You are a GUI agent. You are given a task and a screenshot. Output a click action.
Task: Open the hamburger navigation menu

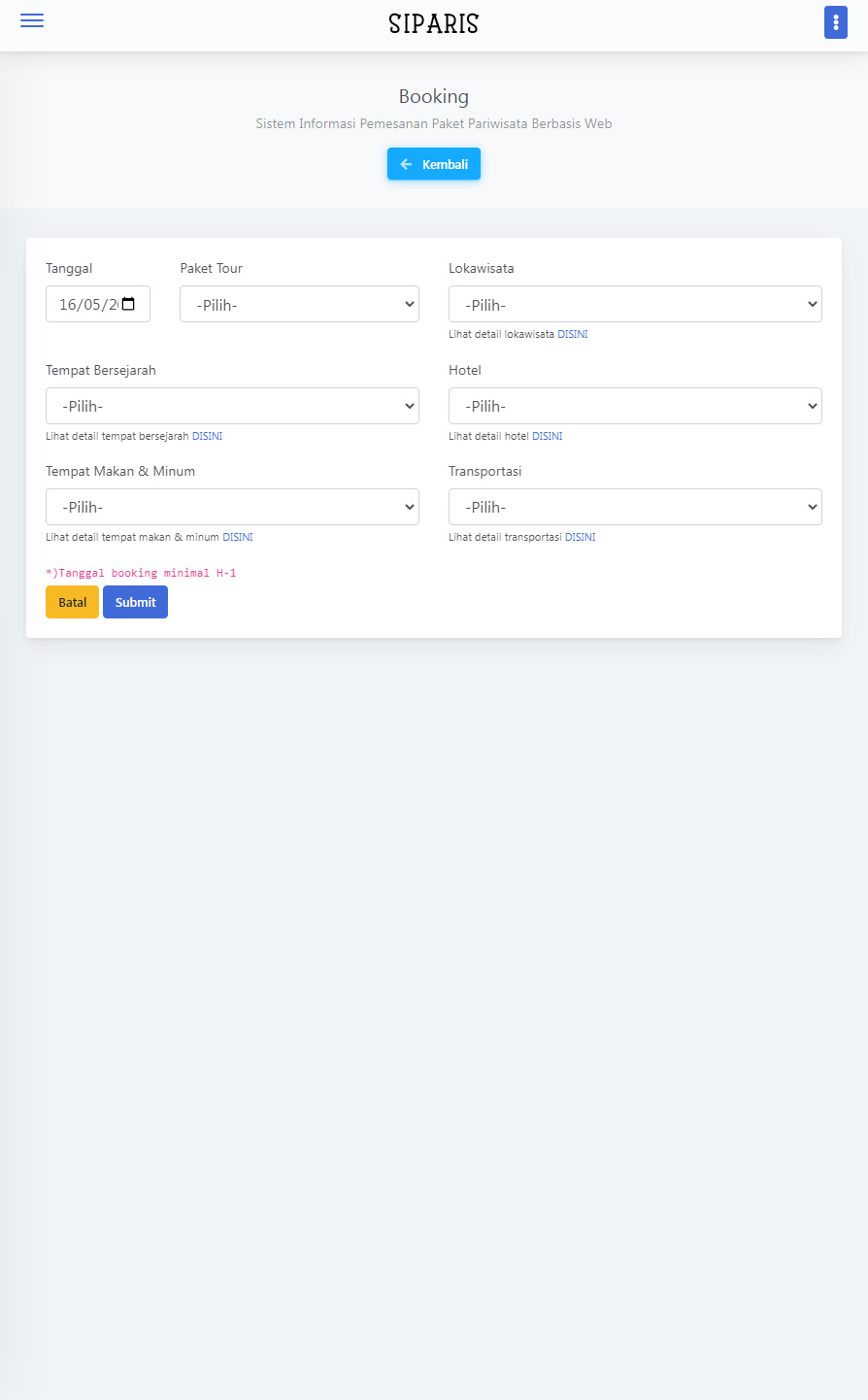coord(32,21)
